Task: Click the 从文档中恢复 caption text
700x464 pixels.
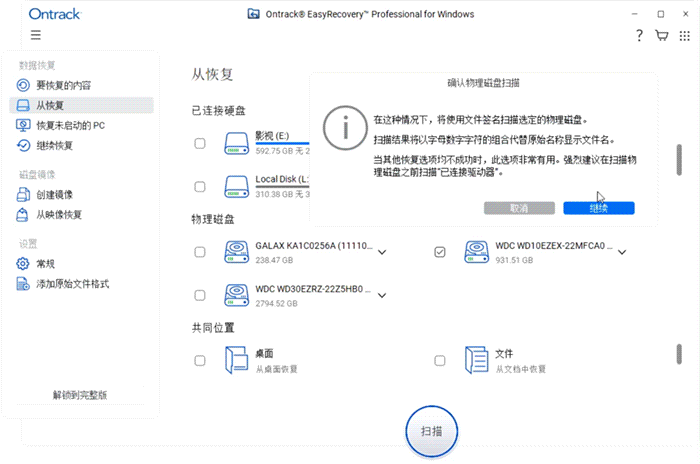Action: 521,369
